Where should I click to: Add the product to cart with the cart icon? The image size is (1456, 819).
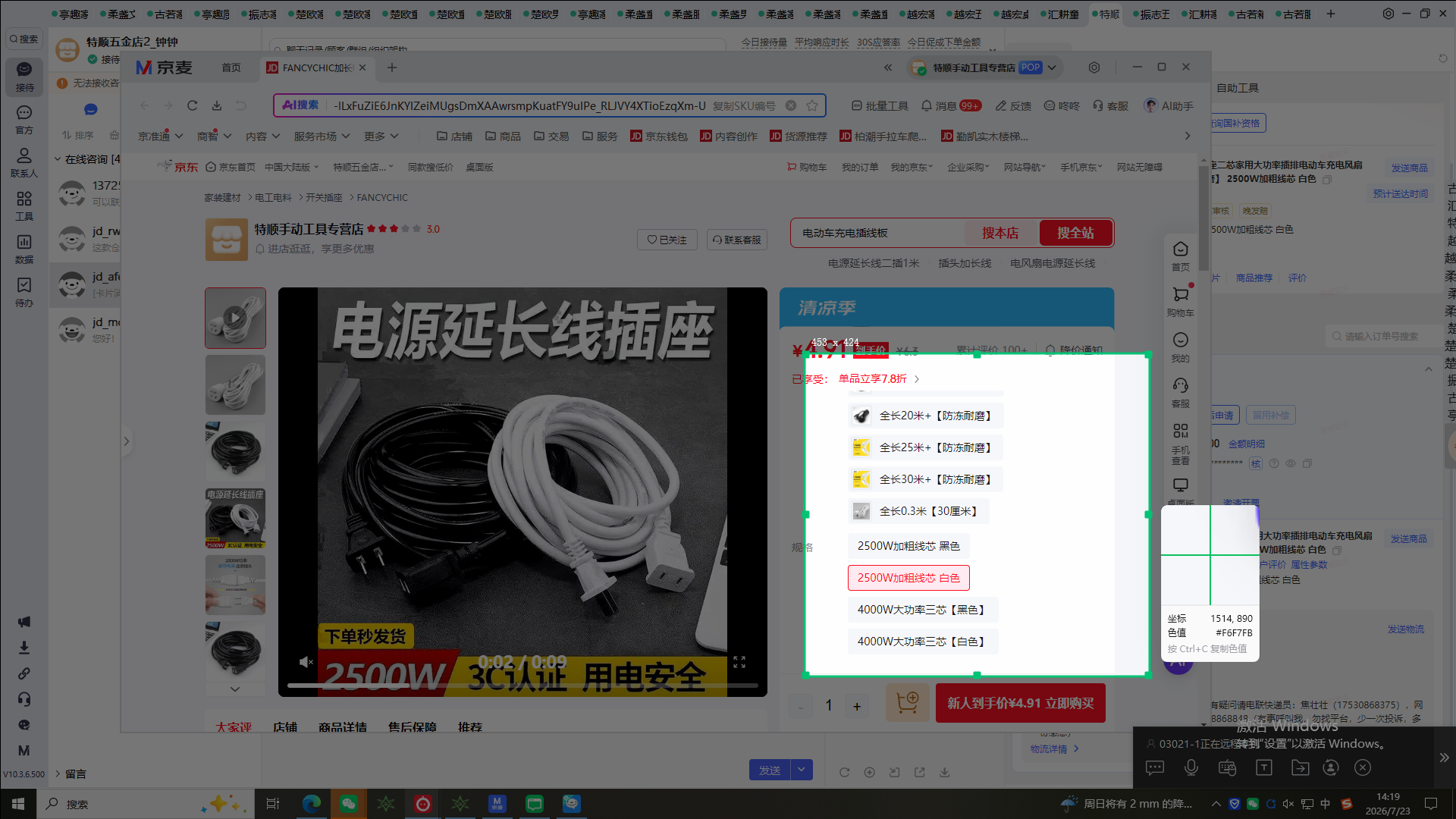point(908,703)
